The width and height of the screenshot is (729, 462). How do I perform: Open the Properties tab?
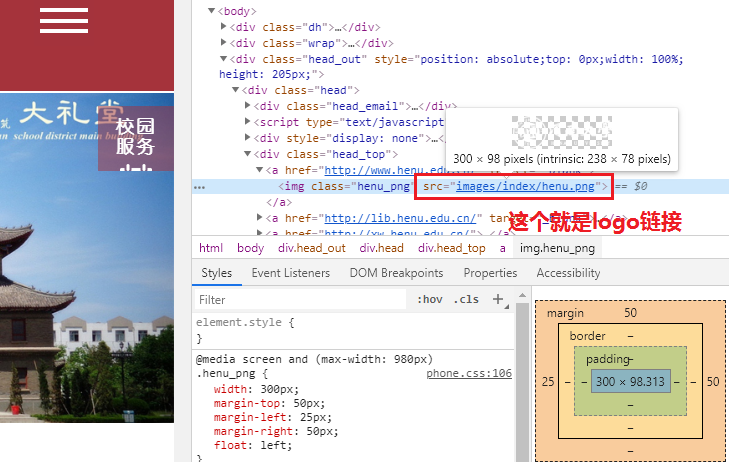(490, 273)
